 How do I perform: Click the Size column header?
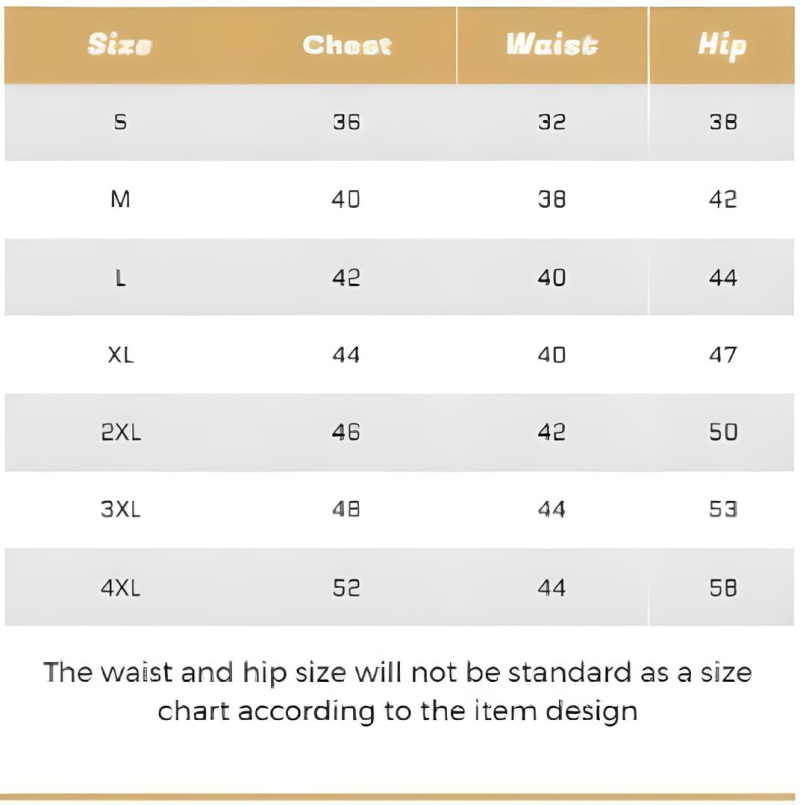point(120,45)
